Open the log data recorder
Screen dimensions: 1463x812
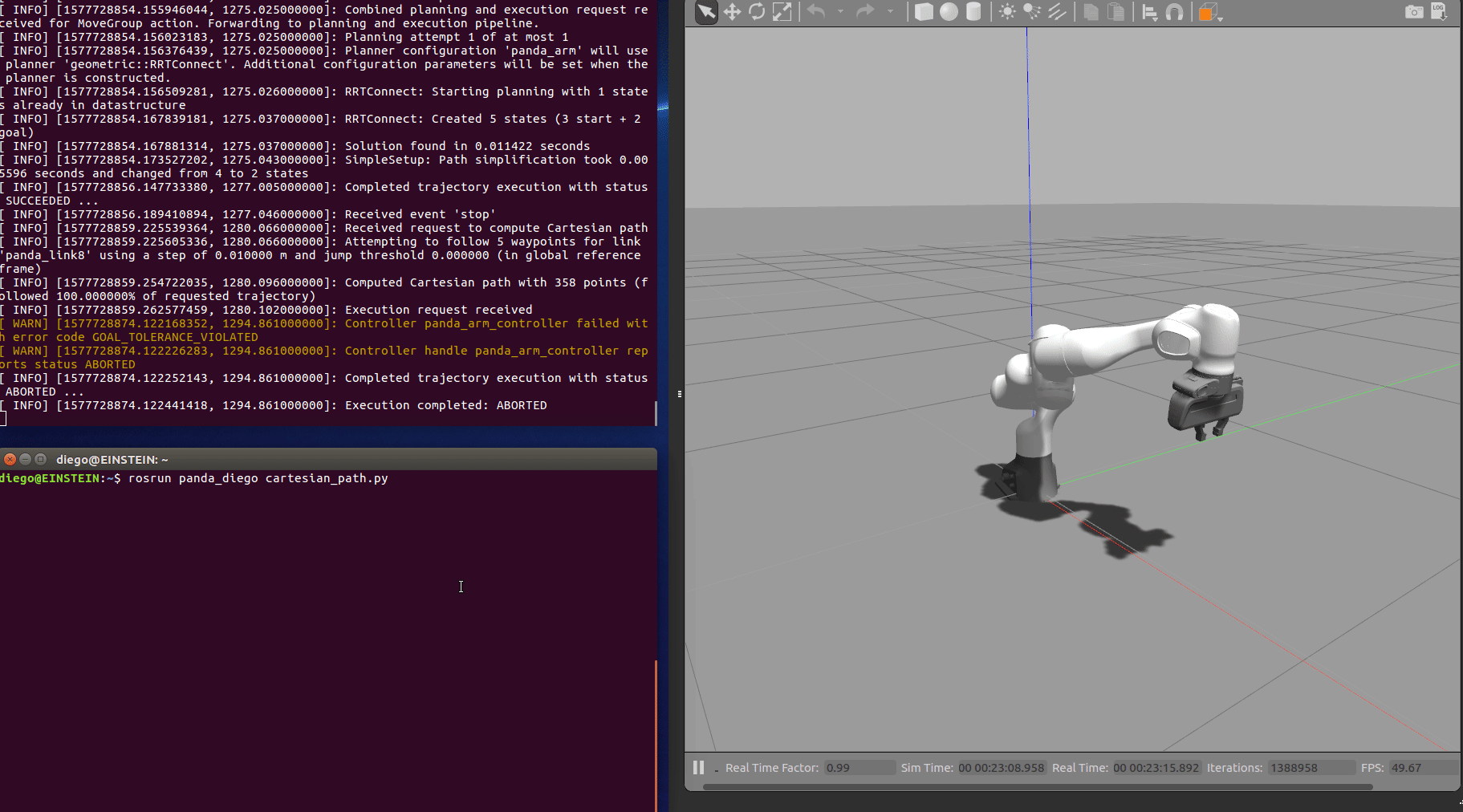1440,12
